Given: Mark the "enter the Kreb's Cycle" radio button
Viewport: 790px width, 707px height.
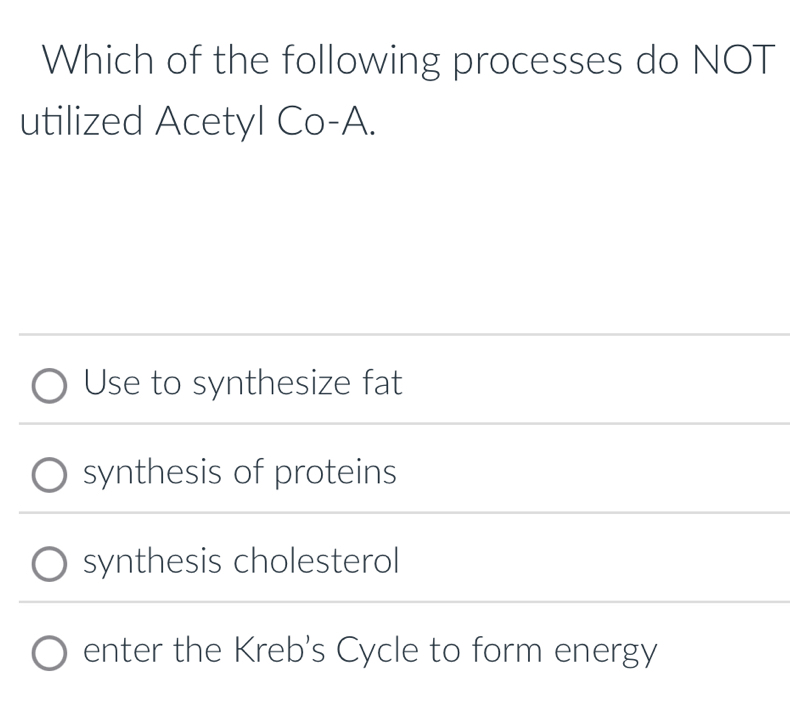Looking at the screenshot, I should [50, 654].
